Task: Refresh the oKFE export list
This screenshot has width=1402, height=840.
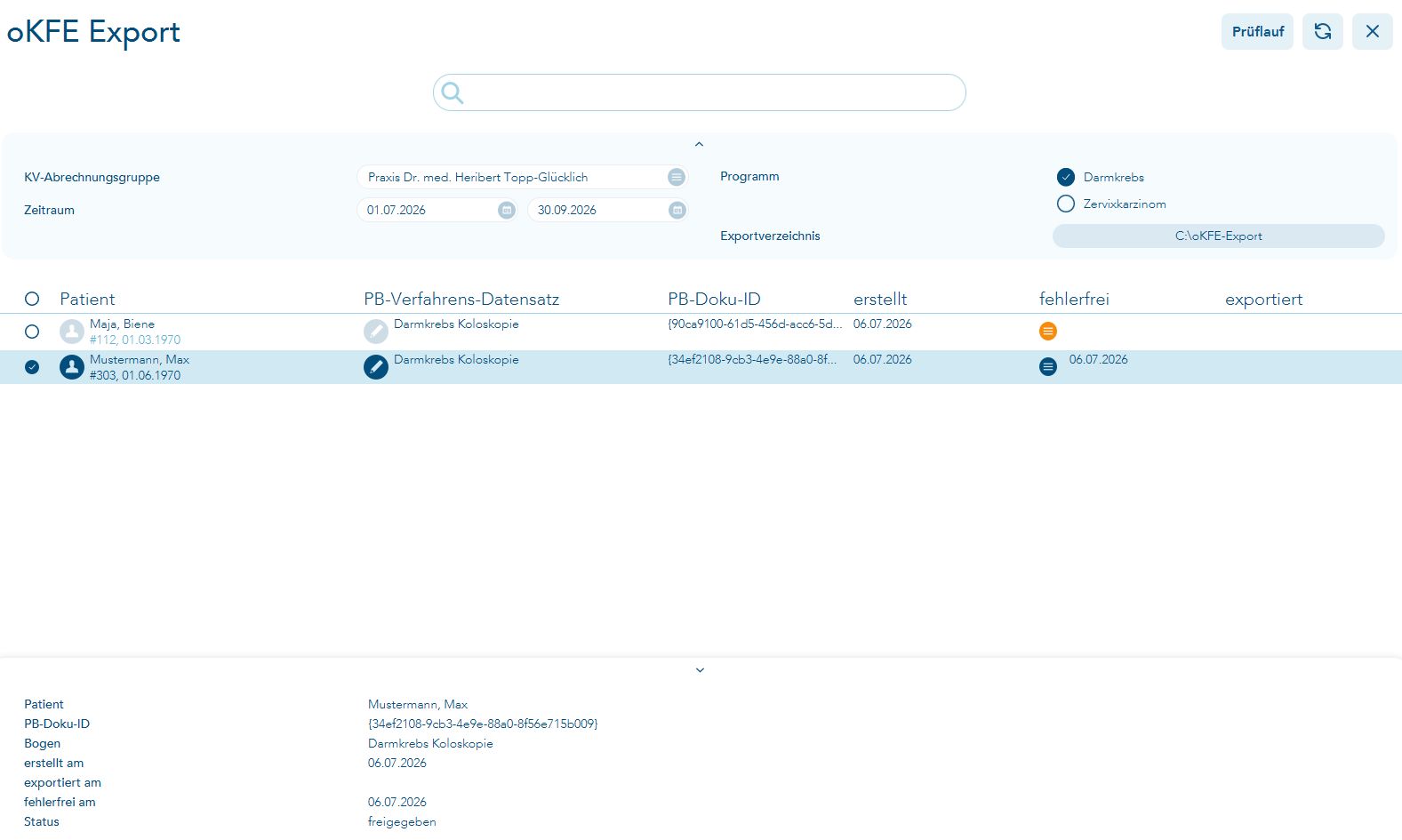Action: [1323, 32]
